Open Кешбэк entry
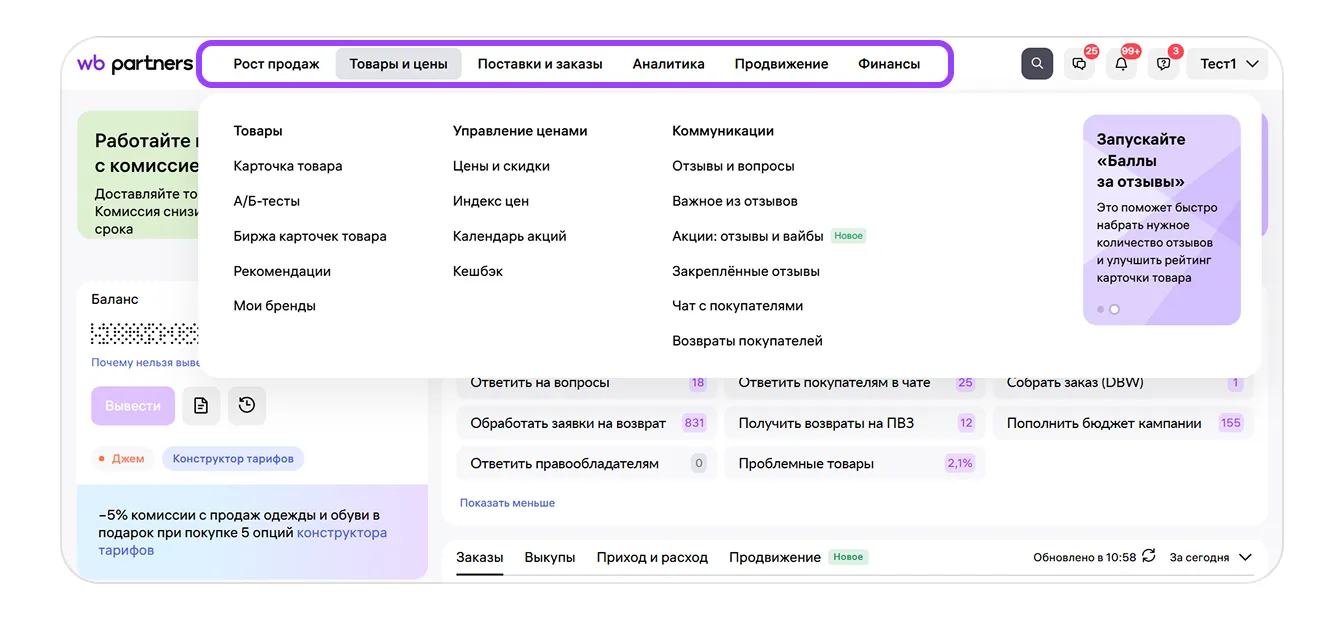The width and height of the screenshot is (1344, 620). (478, 271)
